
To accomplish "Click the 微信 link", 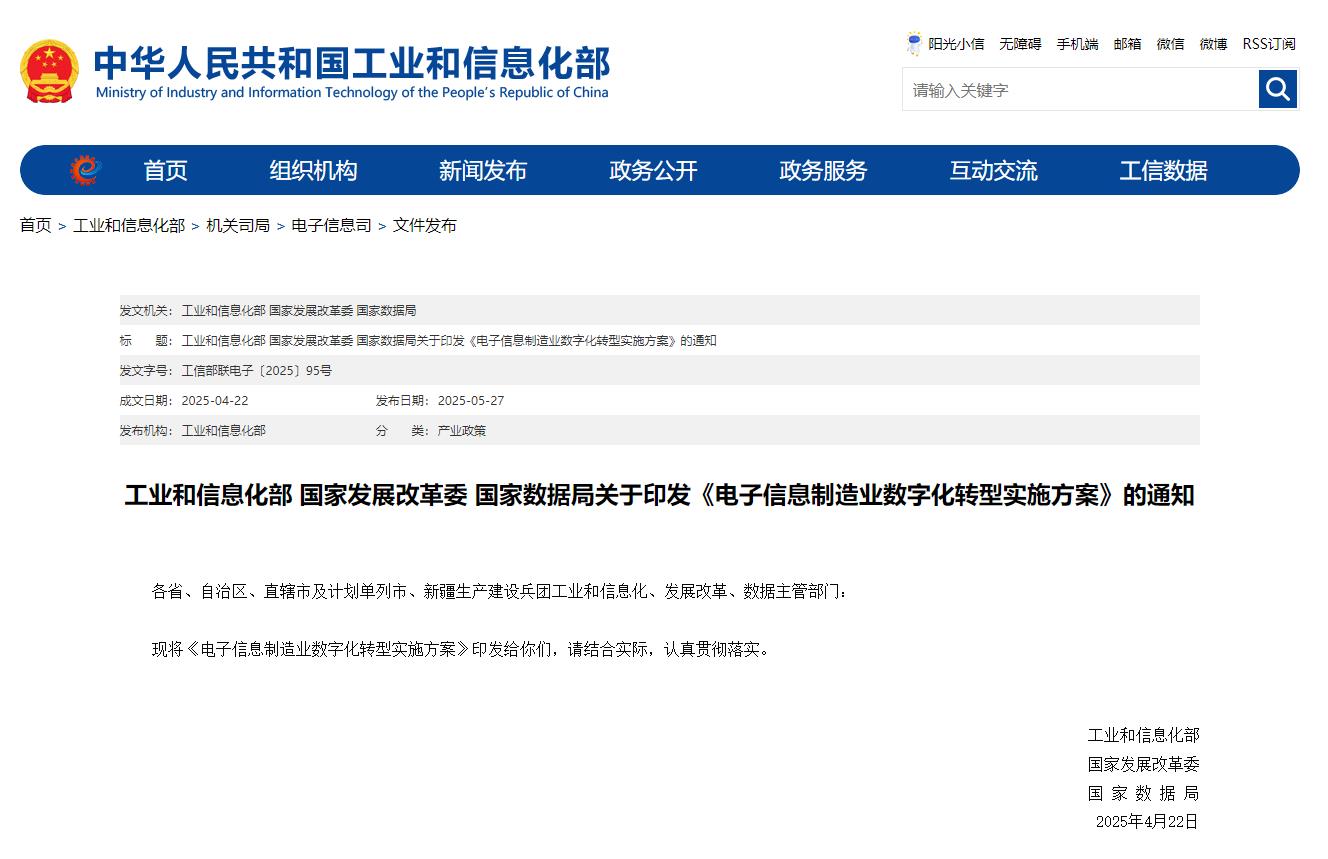I will tap(1170, 44).
